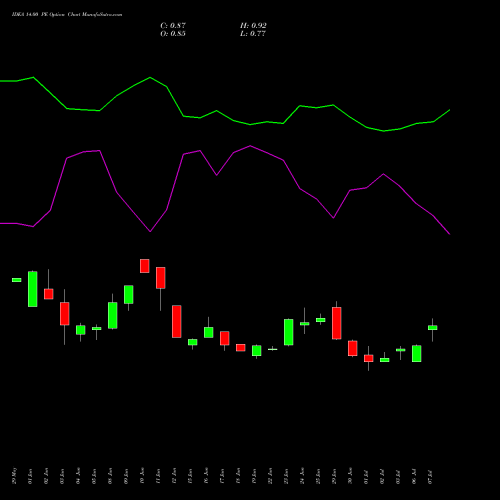Screen dimensions: 500x500
Task: Click the 16 Jun date label
Action: pos(206,476)
